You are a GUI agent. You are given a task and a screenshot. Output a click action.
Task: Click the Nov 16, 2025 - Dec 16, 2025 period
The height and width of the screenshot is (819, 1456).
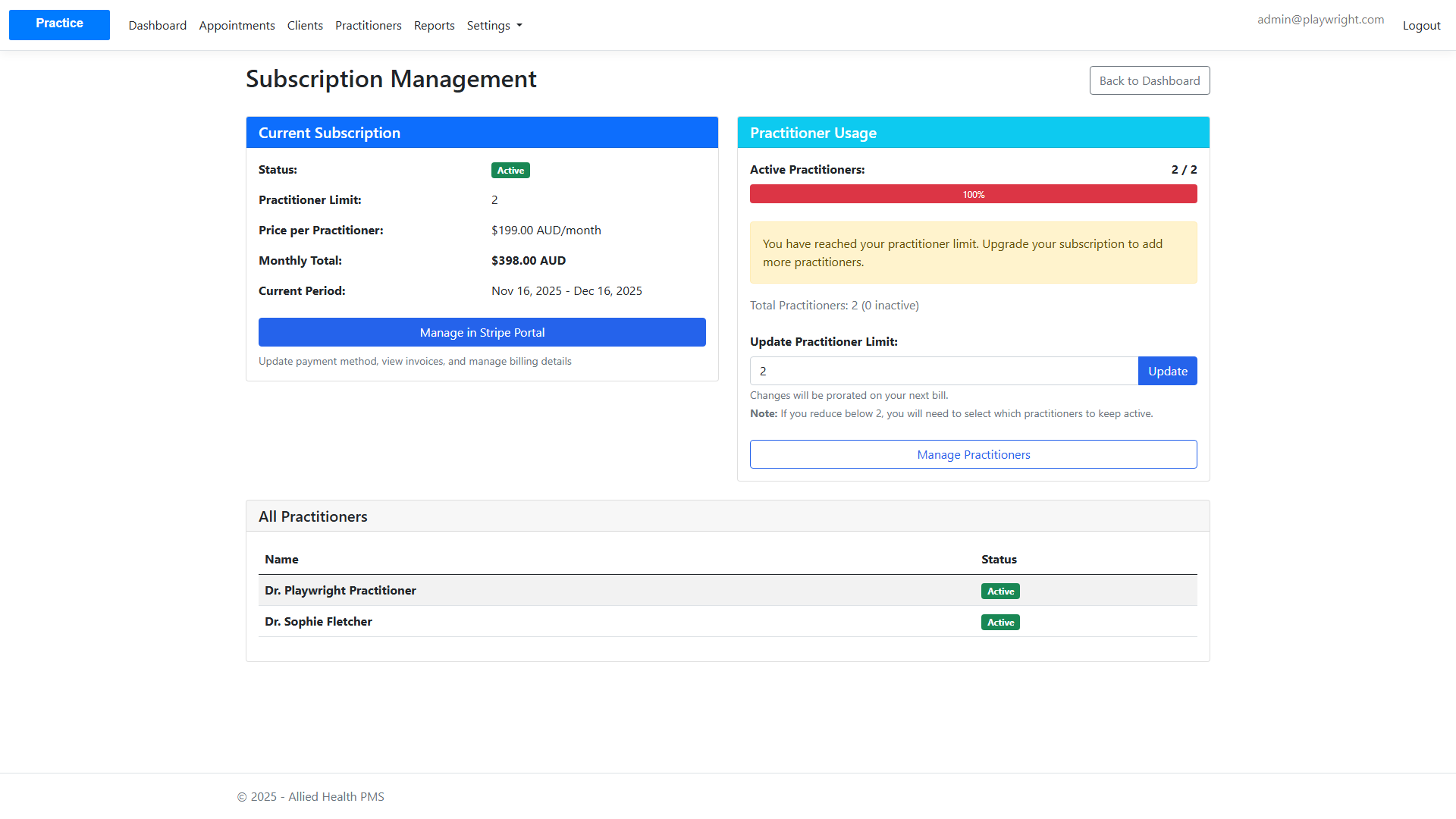(566, 290)
